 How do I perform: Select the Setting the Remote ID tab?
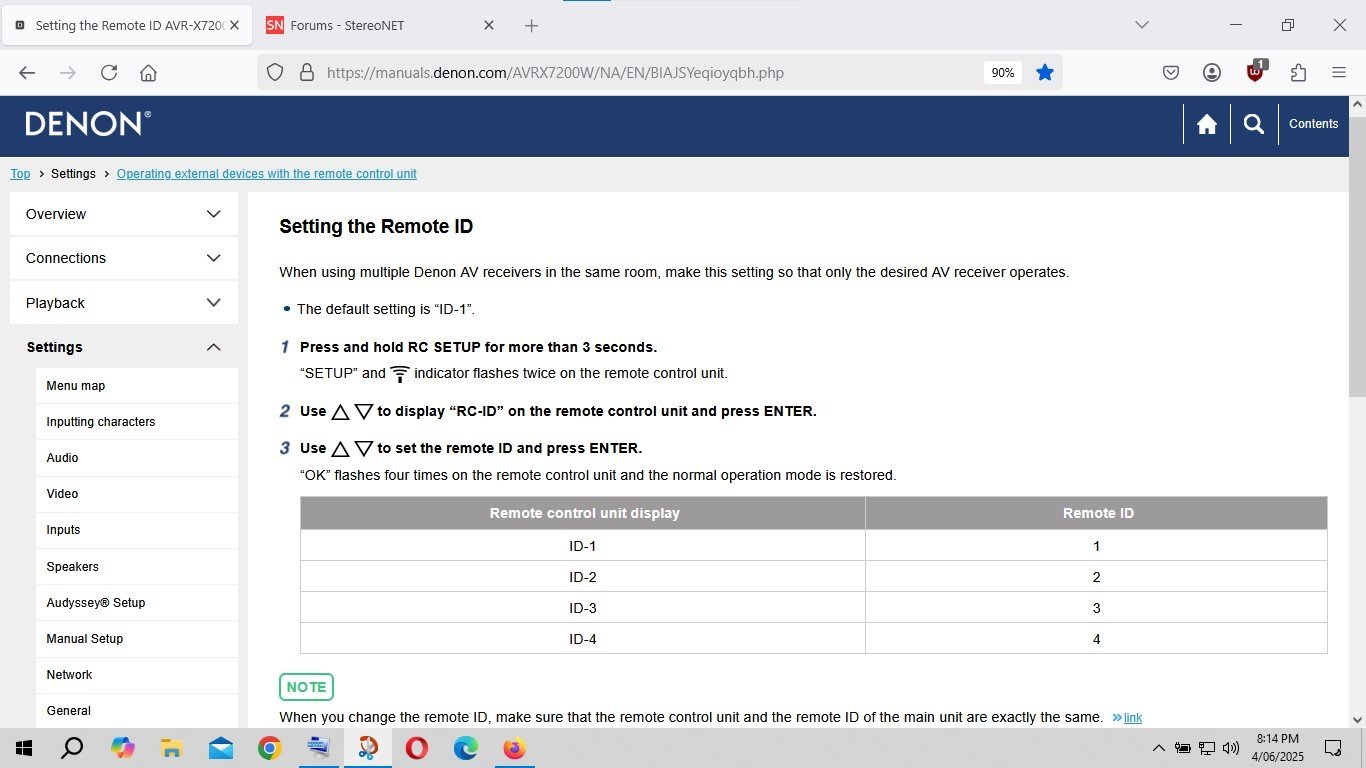[x=127, y=25]
